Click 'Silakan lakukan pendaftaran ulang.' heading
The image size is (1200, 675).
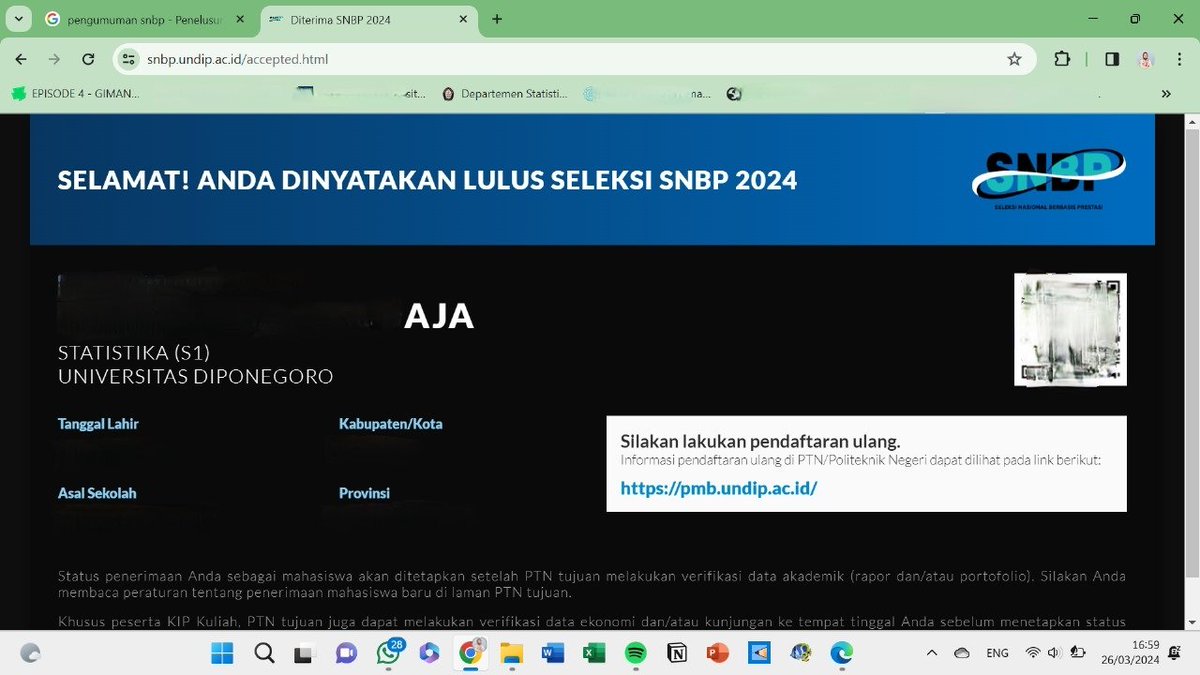point(760,441)
